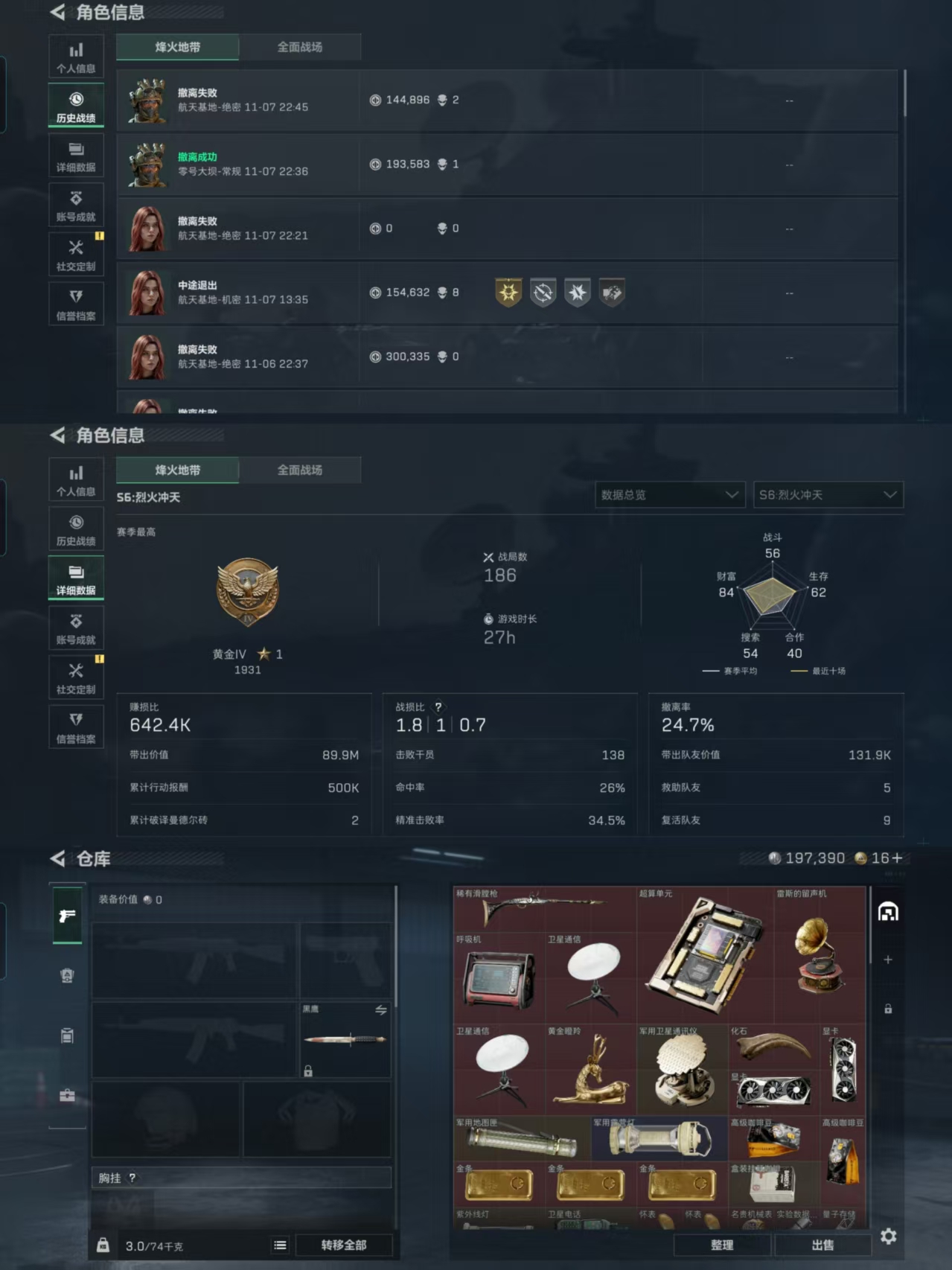Expand the list view menu beside 转移全部
Image resolution: width=952 pixels, height=1270 pixels.
[280, 1245]
